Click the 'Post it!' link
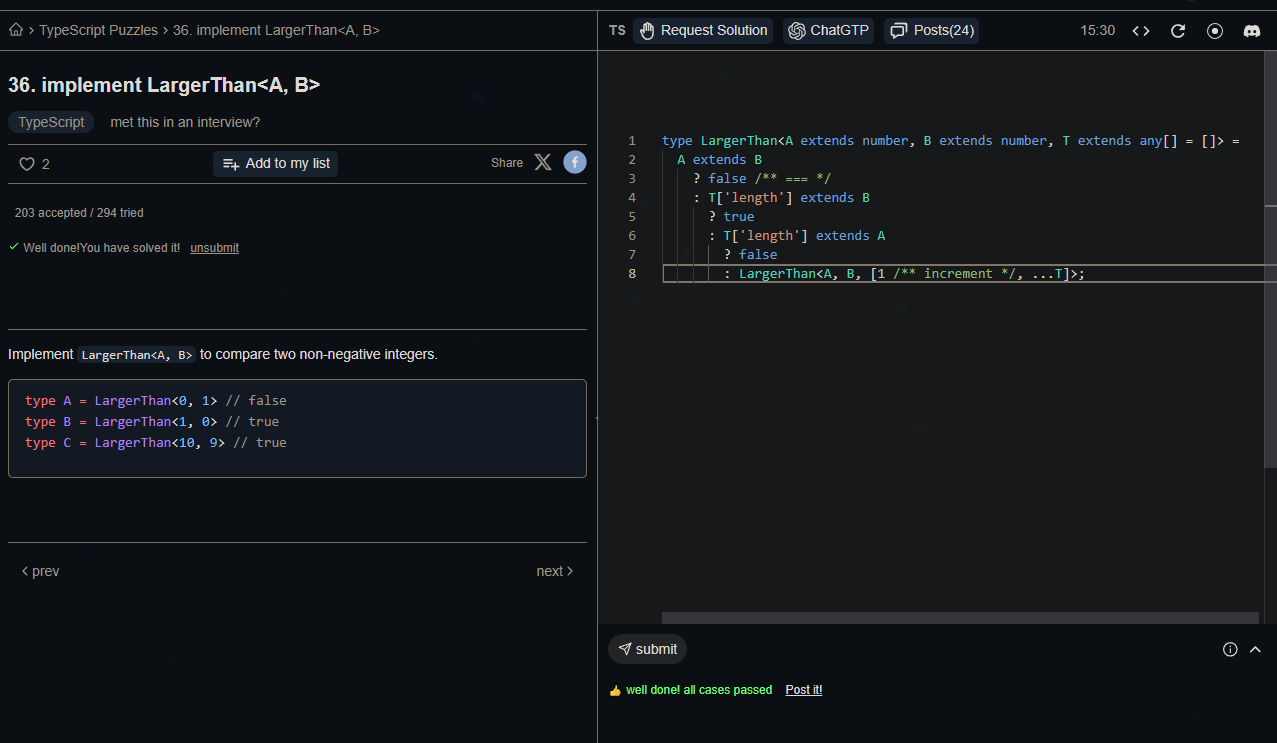Image resolution: width=1277 pixels, height=743 pixels. [x=804, y=690]
